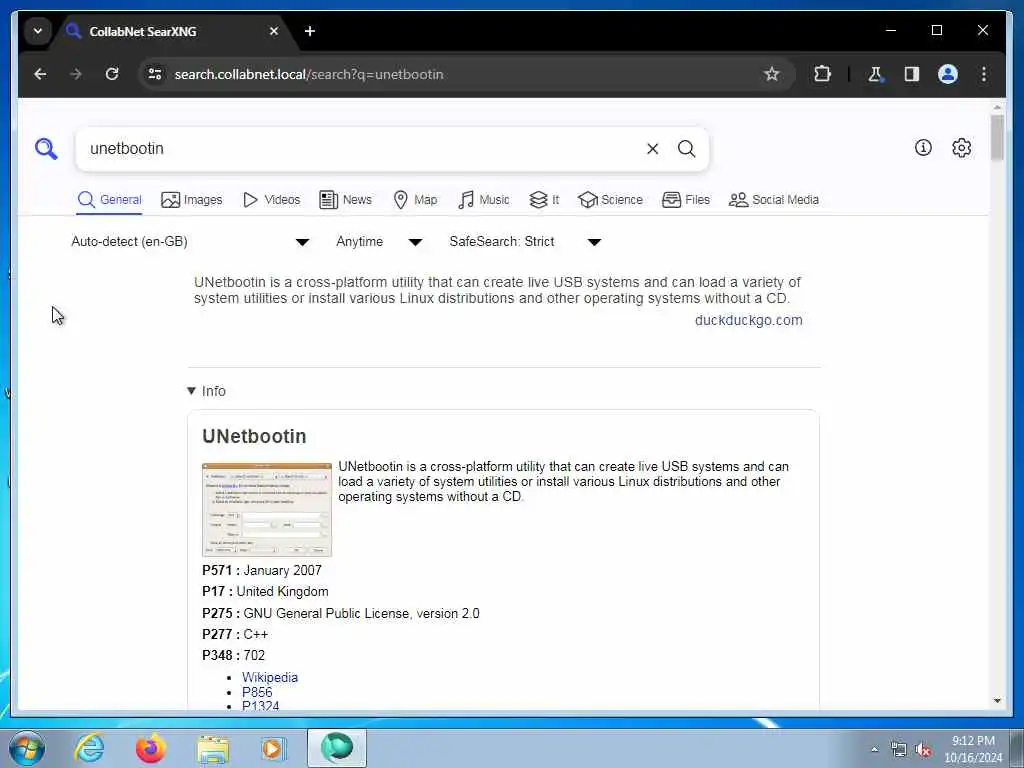This screenshot has width=1024, height=768.
Task: Go back with browser back arrow
Action: coord(40,74)
